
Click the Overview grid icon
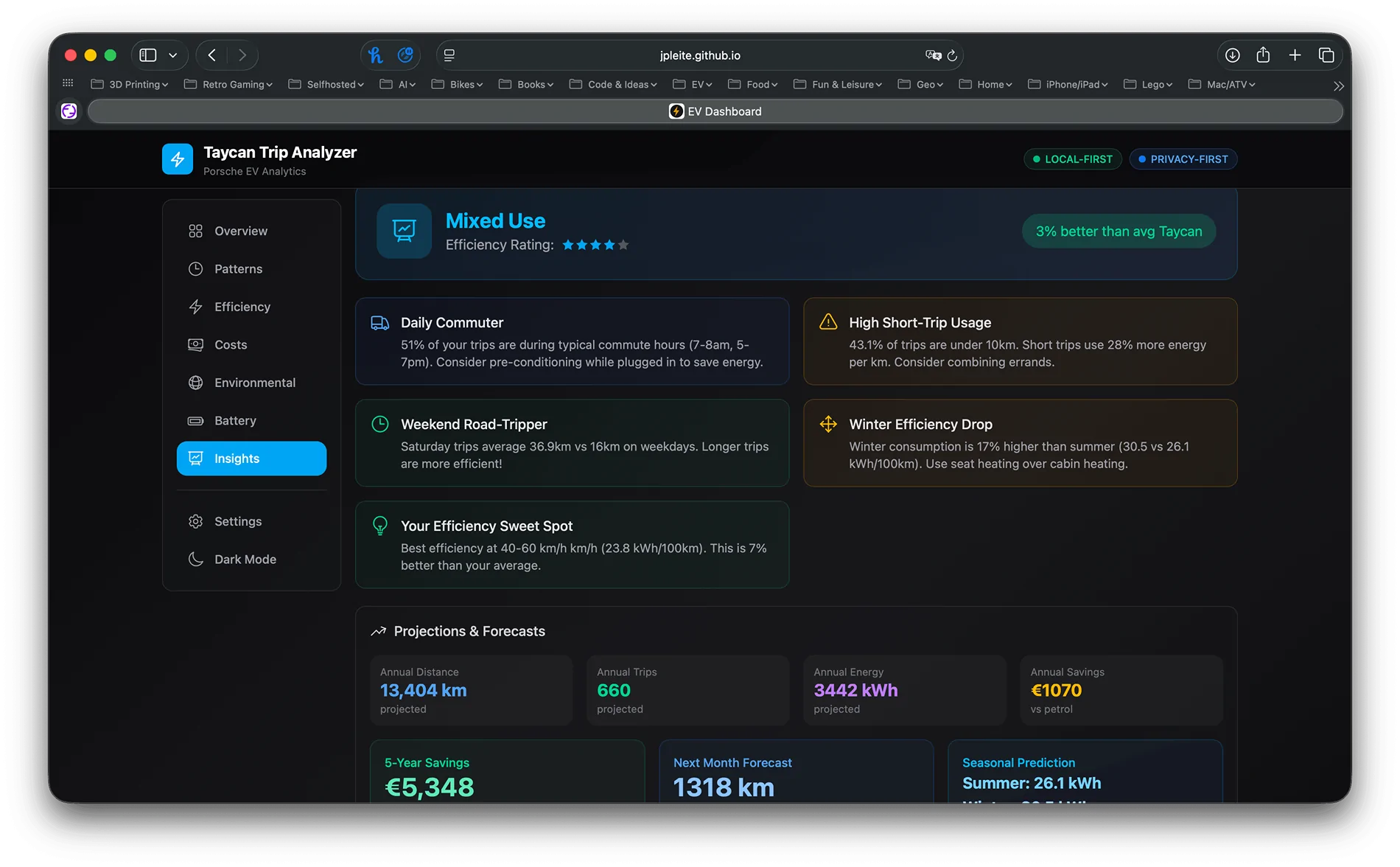[195, 231]
